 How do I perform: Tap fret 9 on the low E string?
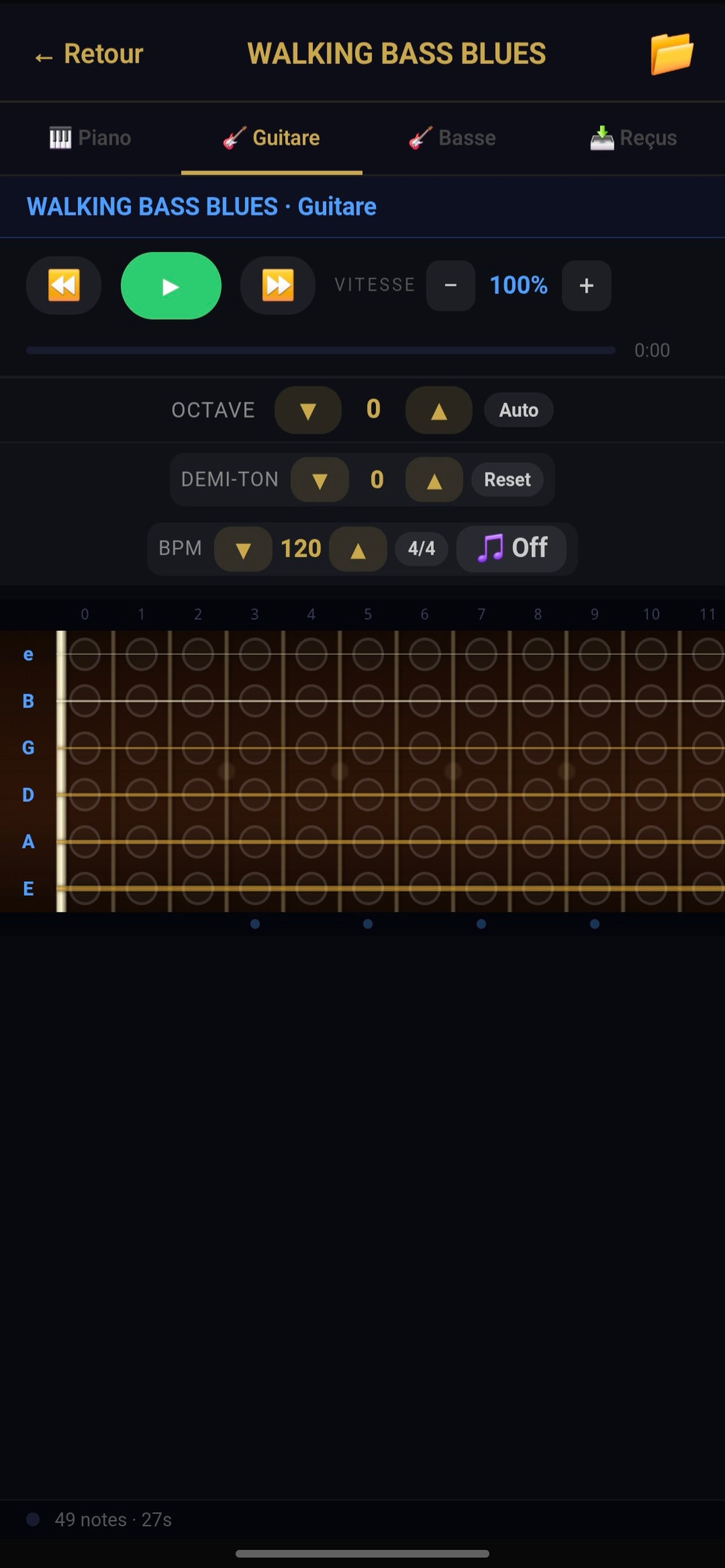pos(594,888)
